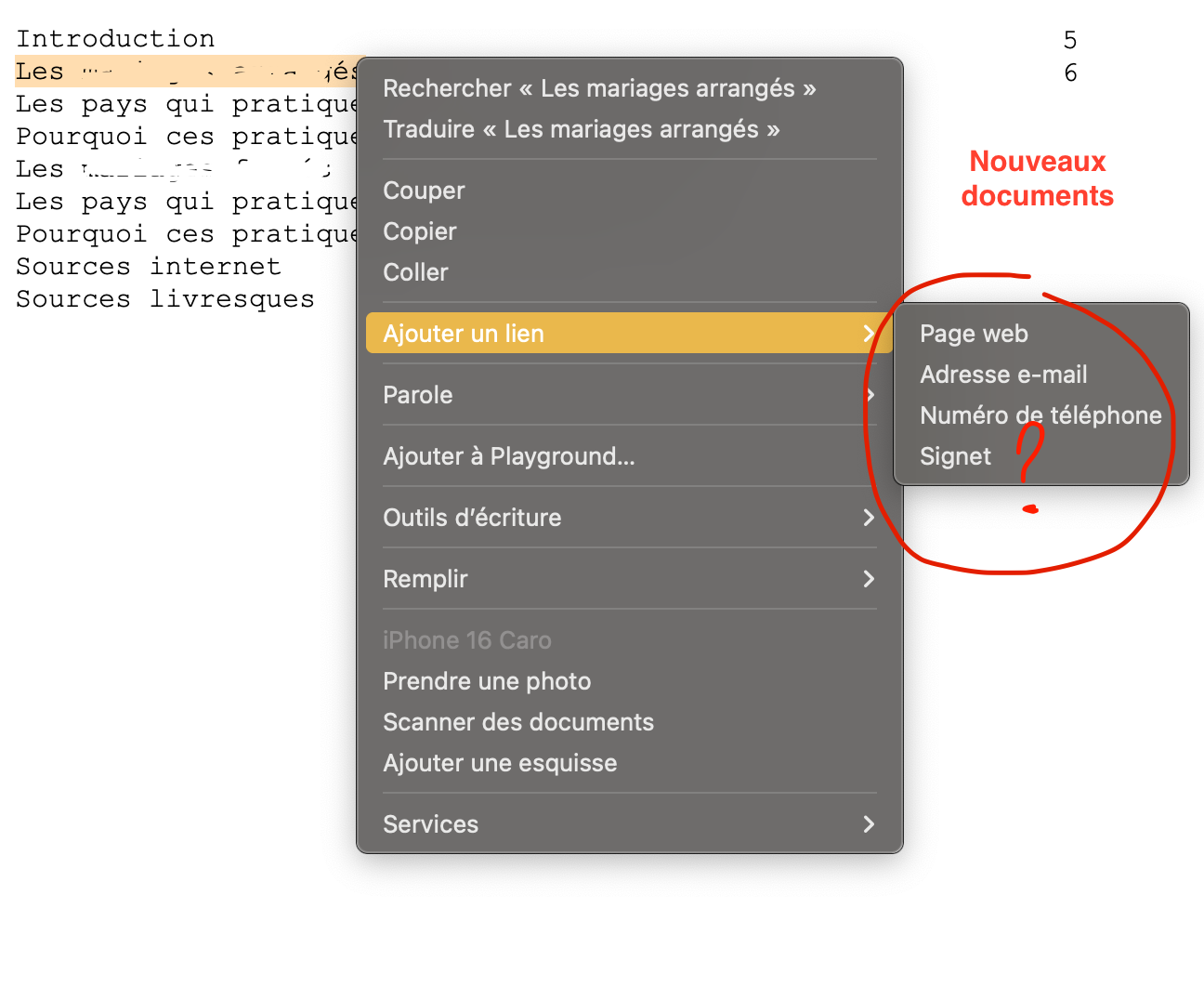The height and width of the screenshot is (987, 1204).
Task: Click the Copier menu entry
Action: tap(420, 231)
